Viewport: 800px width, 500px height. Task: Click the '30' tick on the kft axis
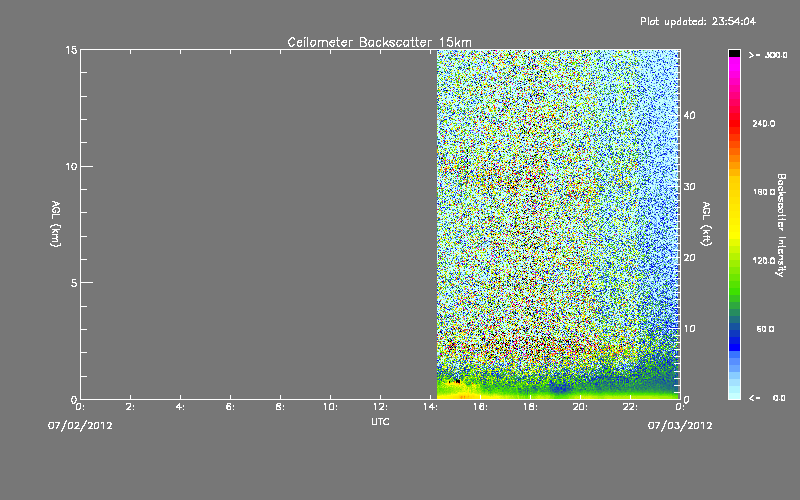click(689, 186)
